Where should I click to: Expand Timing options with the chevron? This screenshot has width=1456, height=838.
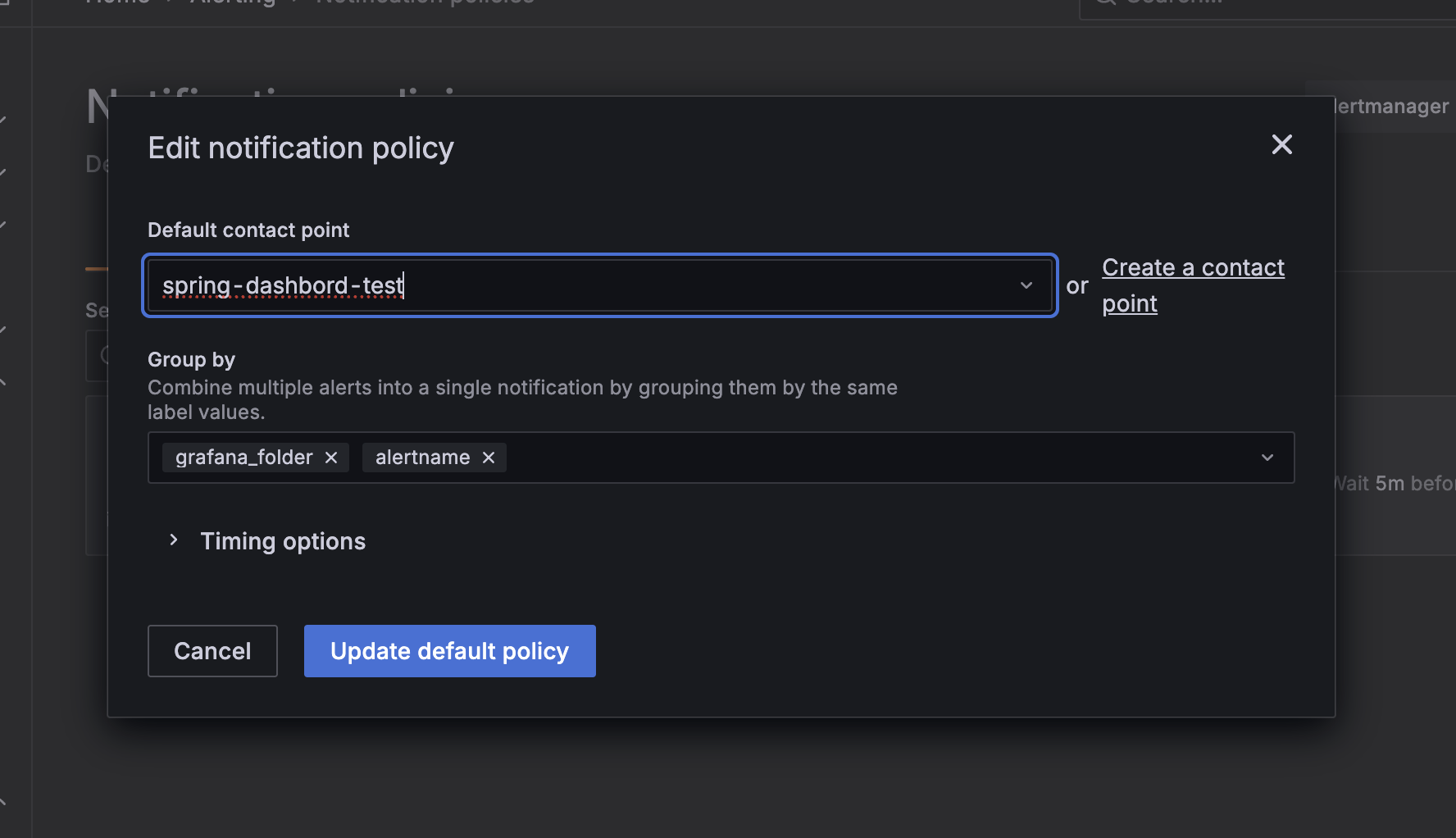(174, 540)
